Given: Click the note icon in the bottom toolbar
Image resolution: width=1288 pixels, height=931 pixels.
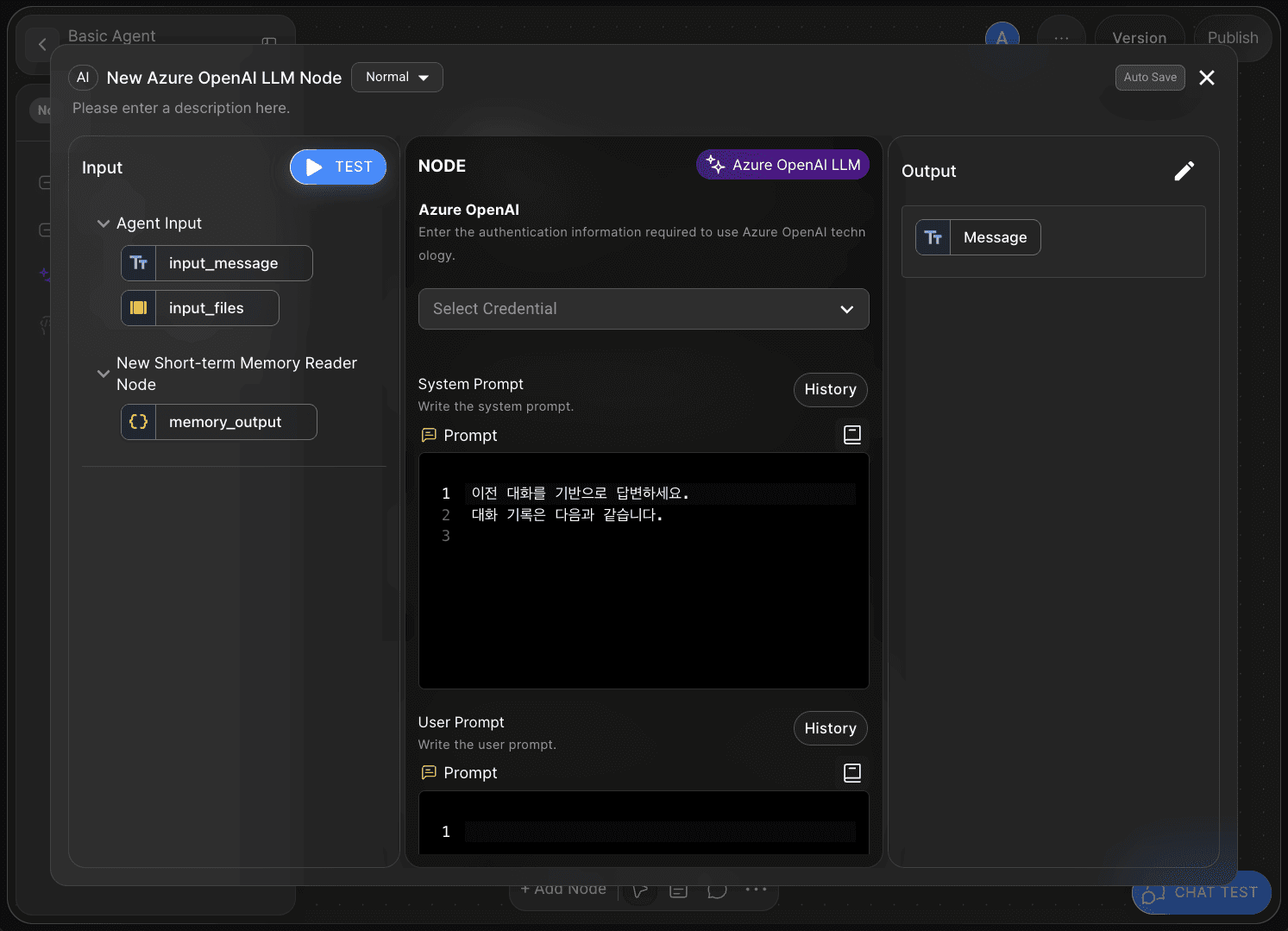Looking at the screenshot, I should [679, 890].
